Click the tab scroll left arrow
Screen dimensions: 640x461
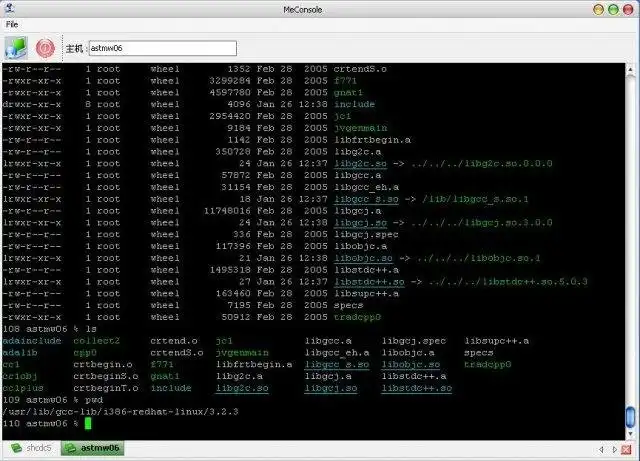point(601,450)
